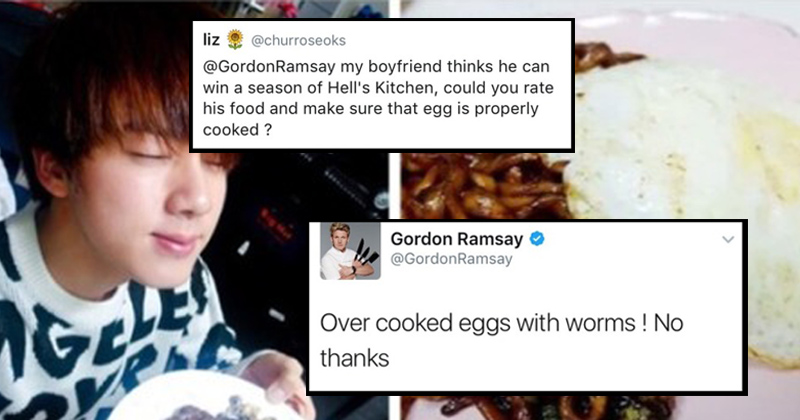
Task: Open the @churroseoks handle
Action: (x=298, y=40)
